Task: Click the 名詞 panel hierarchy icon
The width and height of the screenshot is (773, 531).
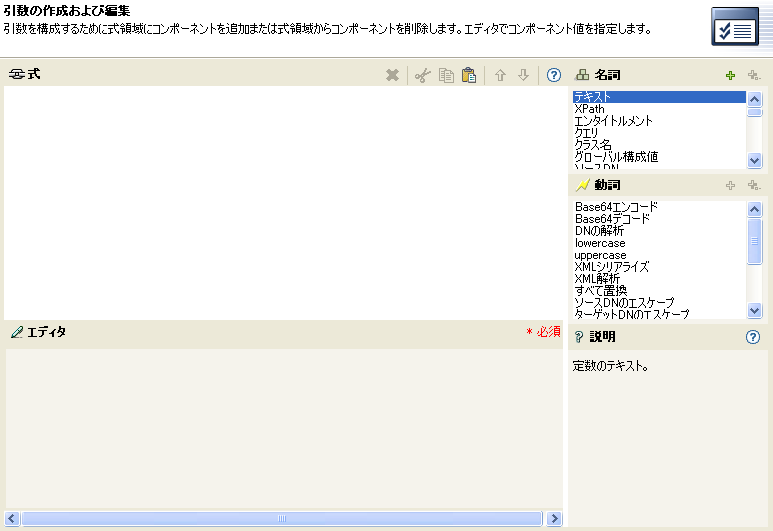Action: 582,75
